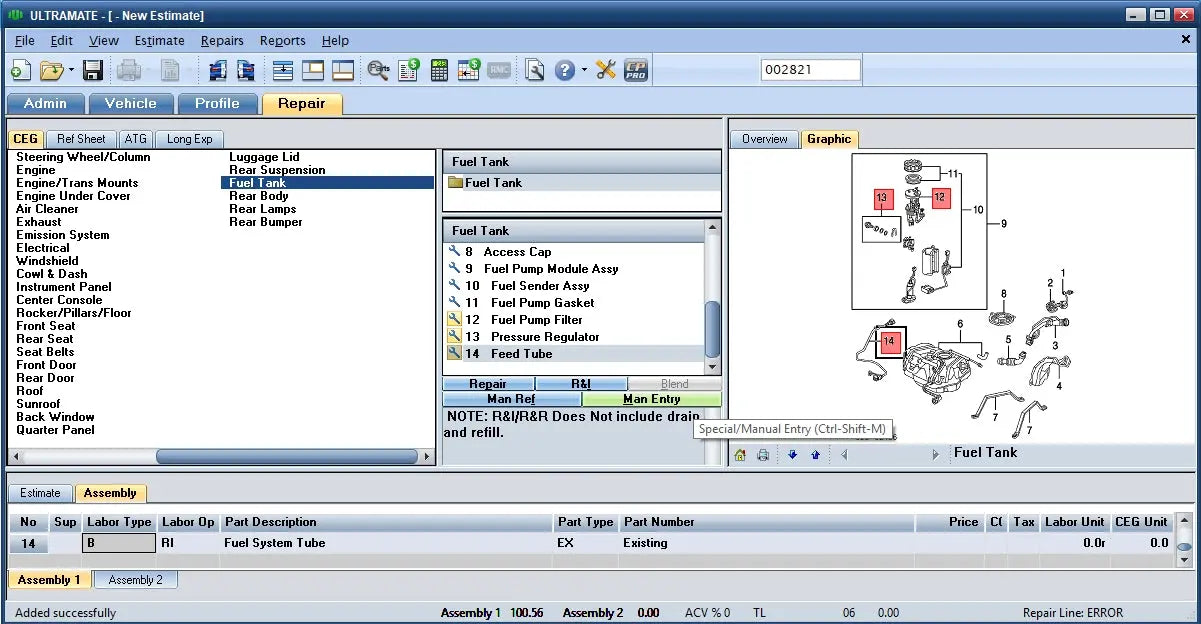Viewport: 1201px width, 624px height.
Task: Click the R&I button
Action: click(x=581, y=384)
